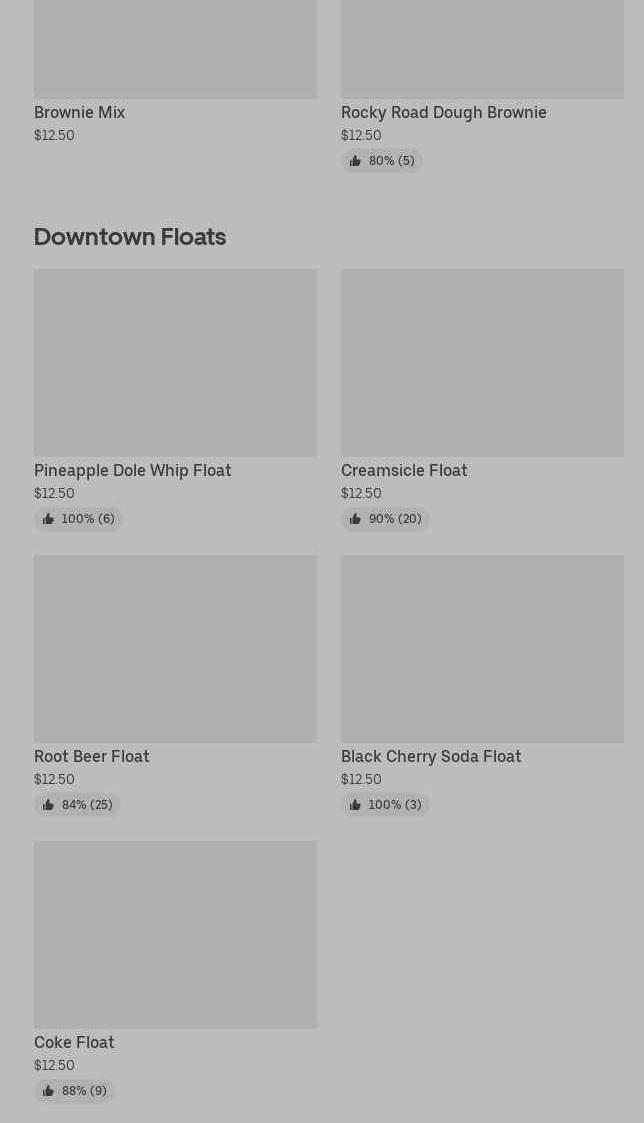The width and height of the screenshot is (644, 1123).
Task: Click thumbs-up icon under Pineapple Dole Whip Float
Action: click(48, 519)
